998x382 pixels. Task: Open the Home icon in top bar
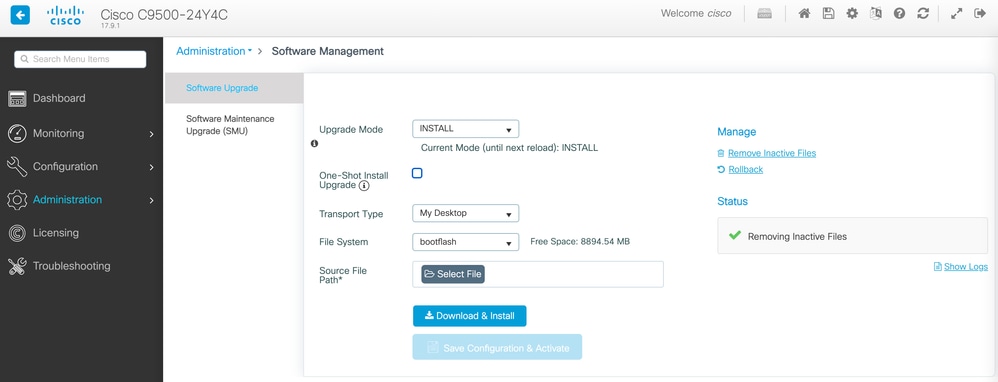pos(804,13)
